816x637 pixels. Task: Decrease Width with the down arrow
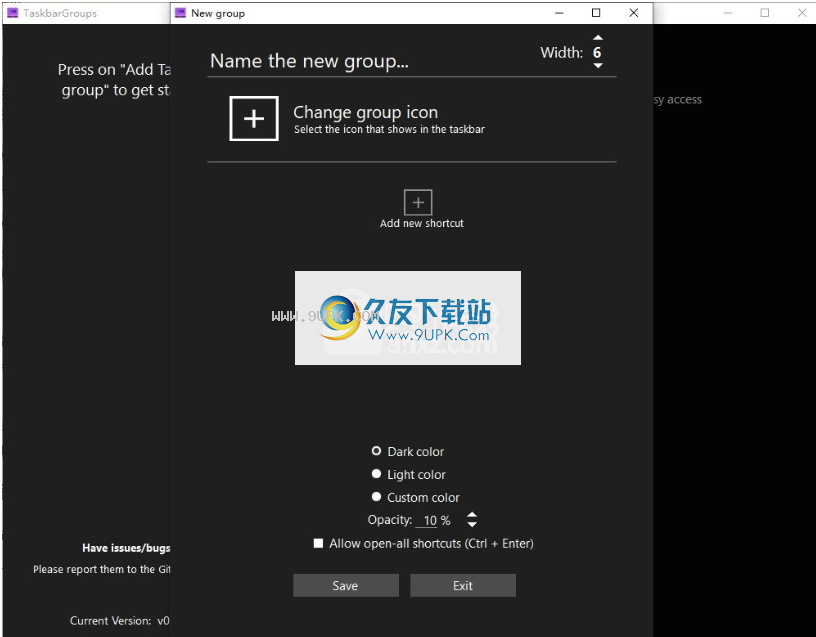tap(598, 66)
